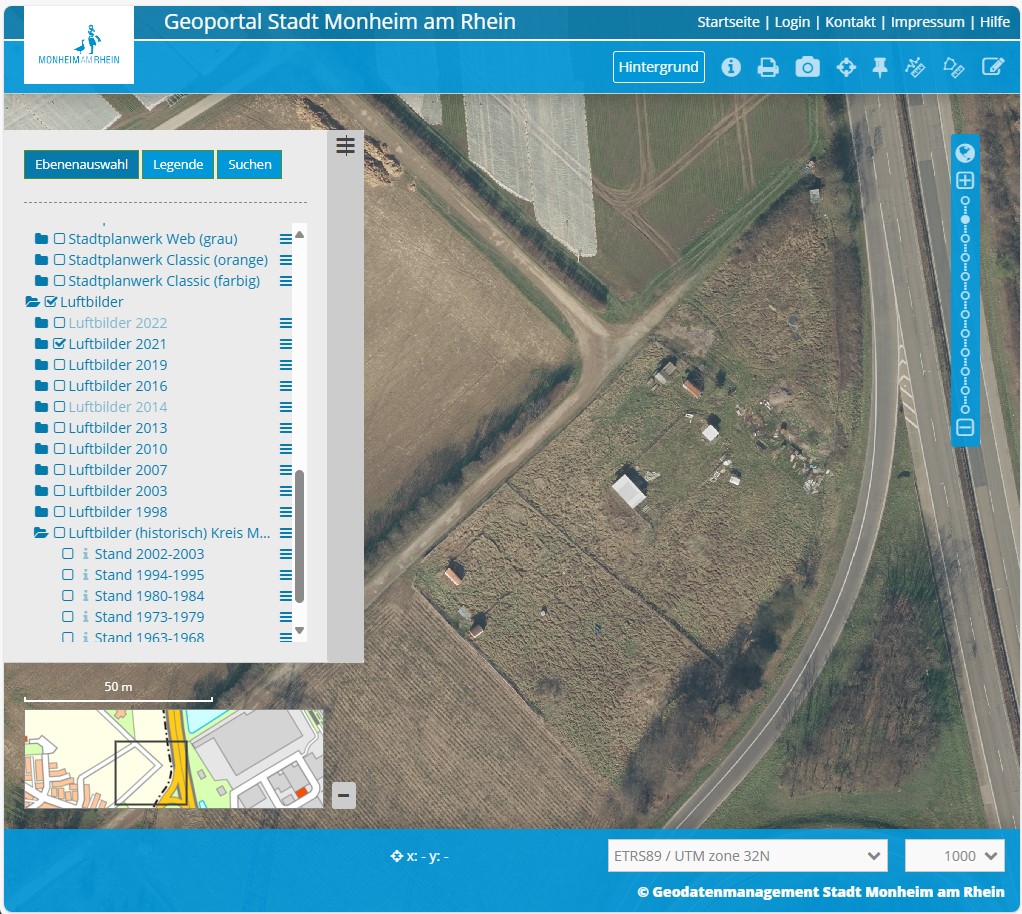The height and width of the screenshot is (914, 1022).
Task: Open layer menu for Stadtplanwerk Web (grau)
Action: 285,239
